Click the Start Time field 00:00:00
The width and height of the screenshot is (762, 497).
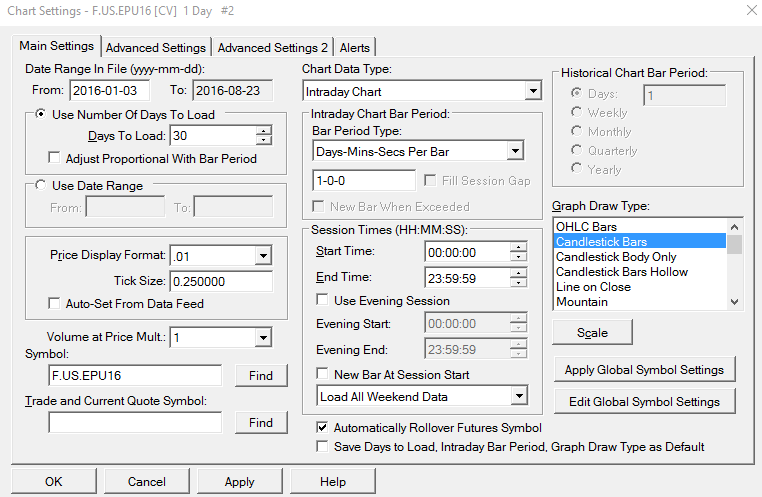coord(468,252)
